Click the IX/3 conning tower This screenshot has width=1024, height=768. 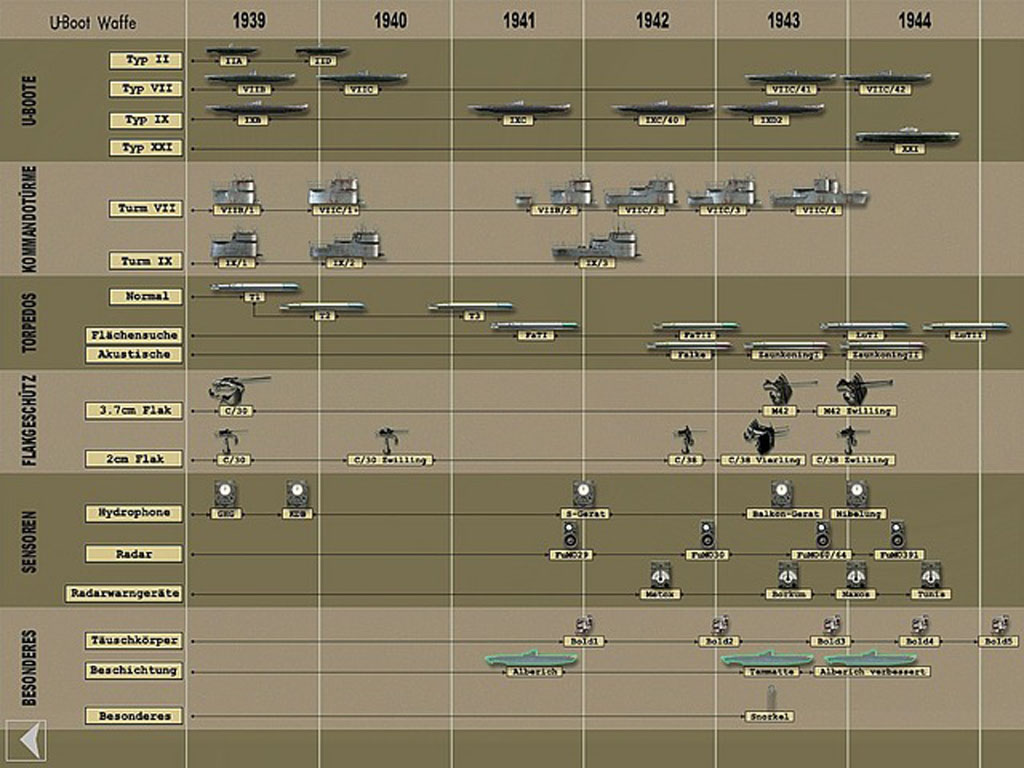pos(597,246)
